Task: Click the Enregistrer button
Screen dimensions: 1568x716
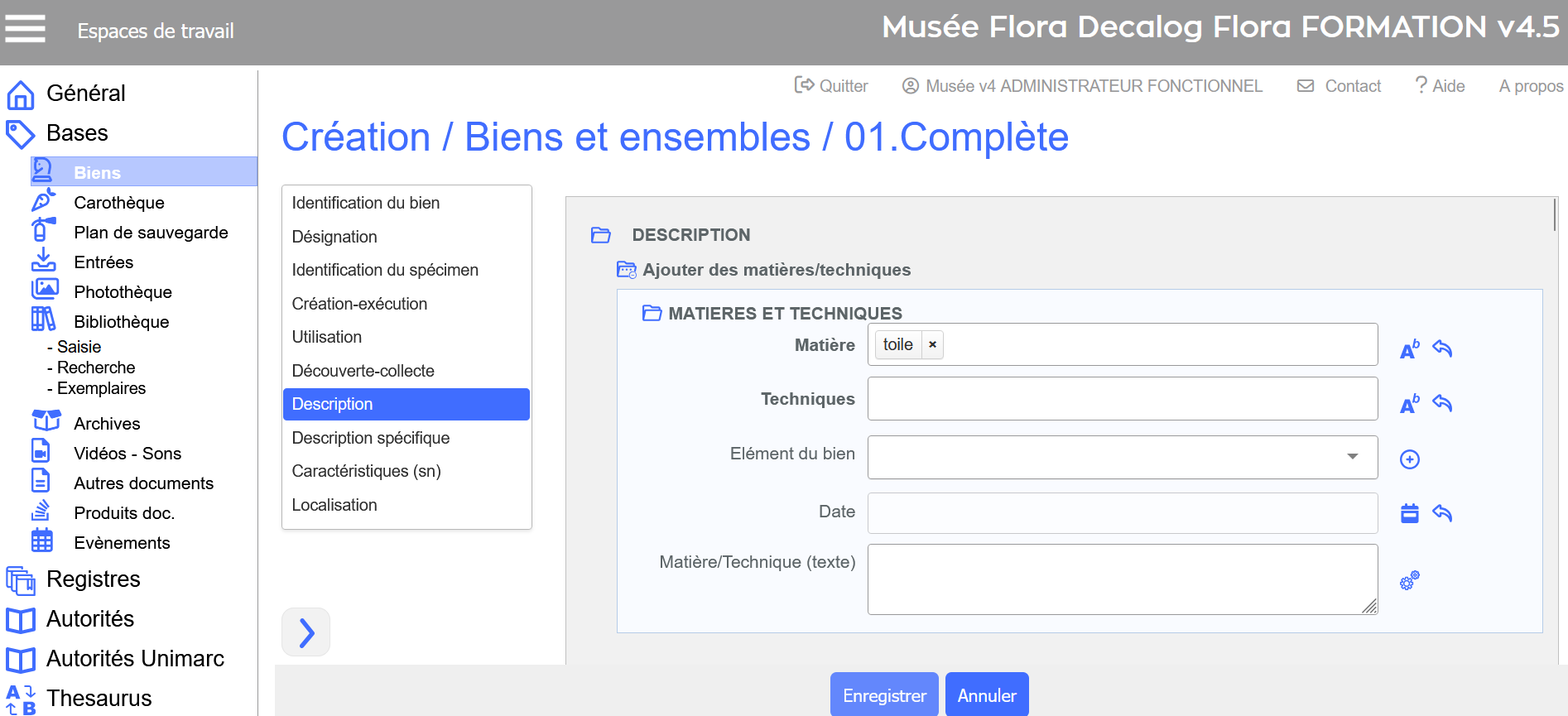Action: click(883, 695)
